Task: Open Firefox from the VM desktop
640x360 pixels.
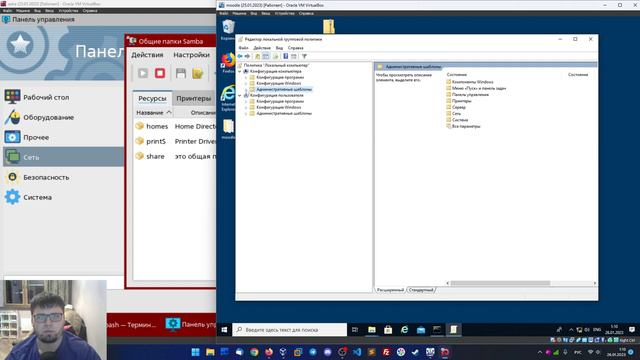Action: coord(228,62)
